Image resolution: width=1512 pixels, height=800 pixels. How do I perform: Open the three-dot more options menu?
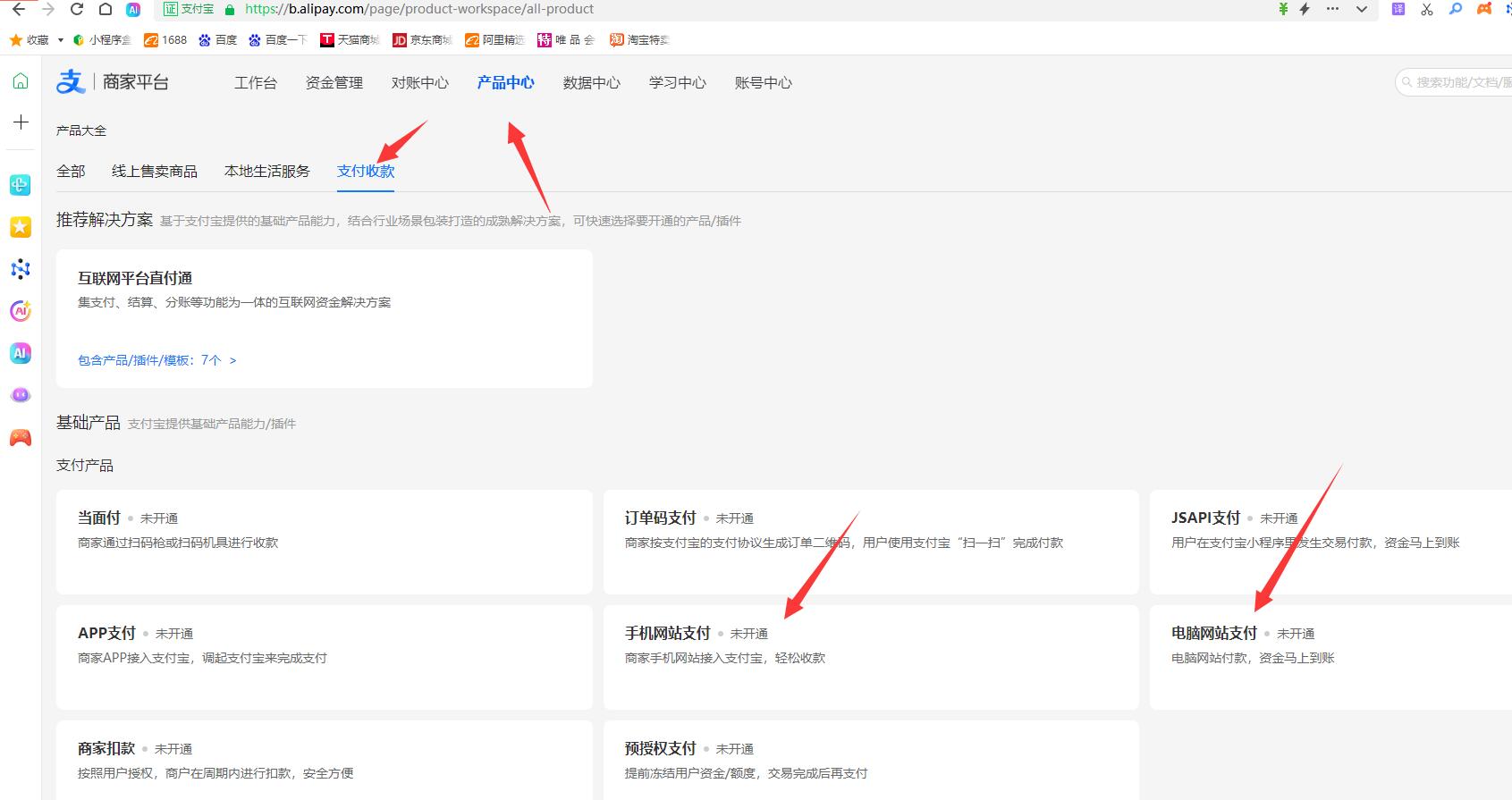coord(1333,9)
